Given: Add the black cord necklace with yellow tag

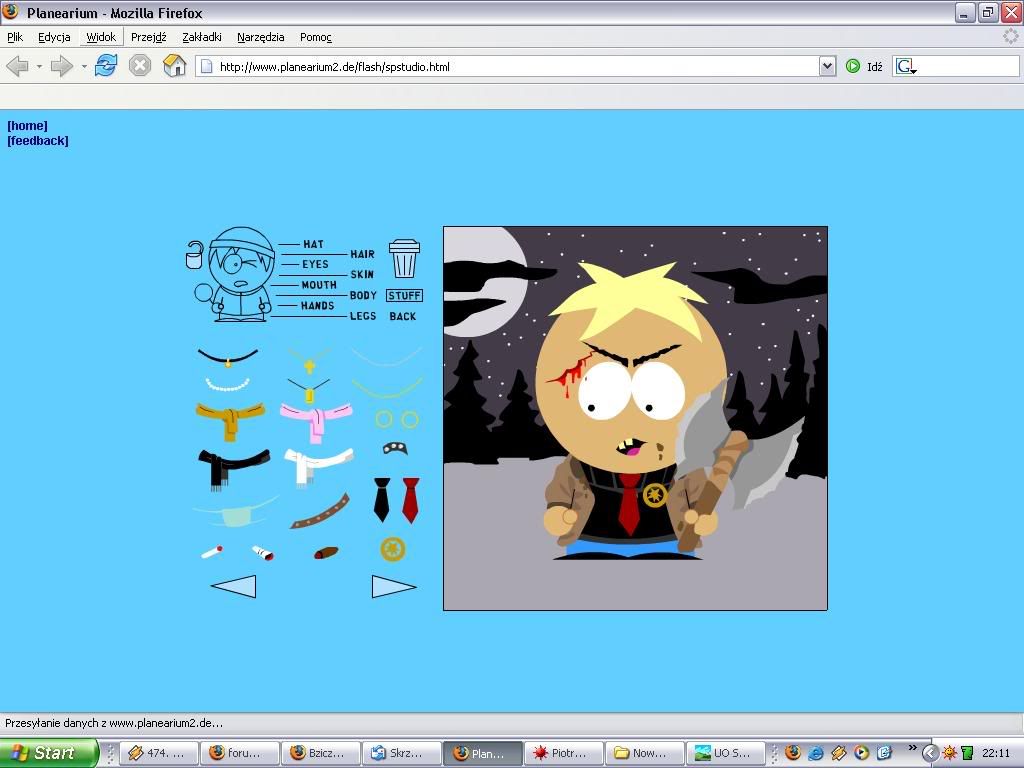Looking at the screenshot, I should [x=309, y=390].
